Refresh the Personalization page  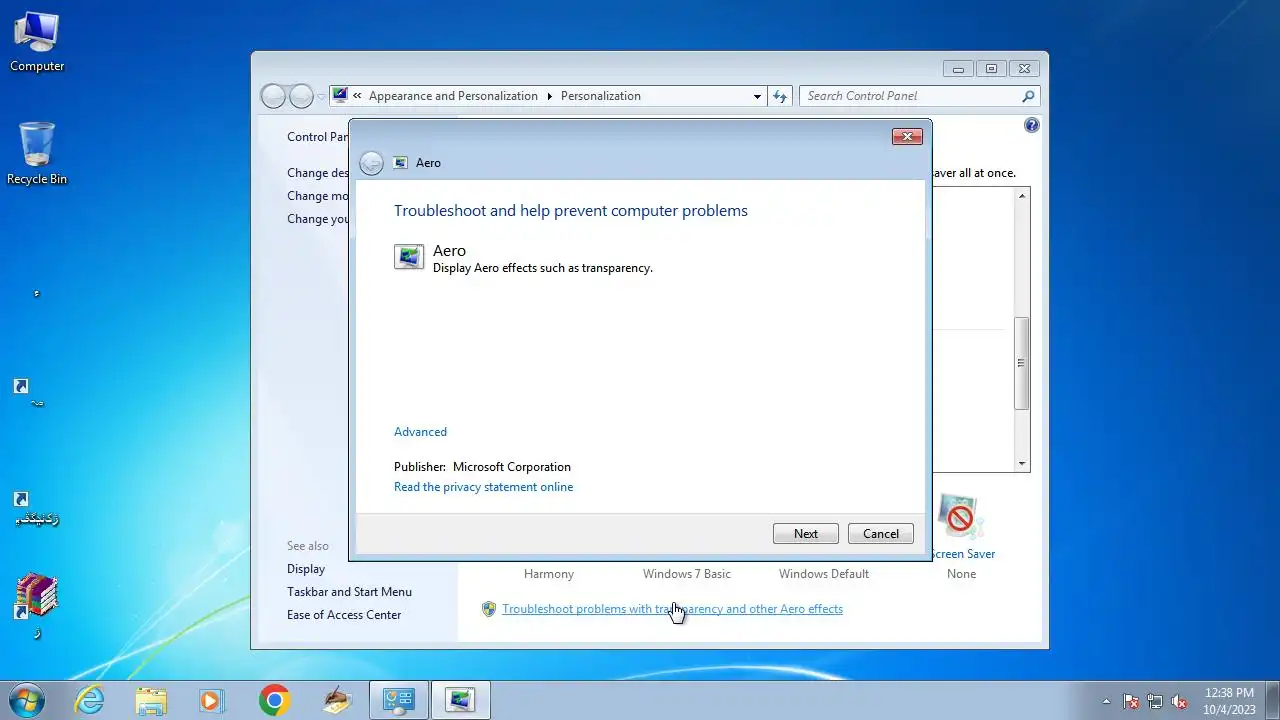pos(780,96)
